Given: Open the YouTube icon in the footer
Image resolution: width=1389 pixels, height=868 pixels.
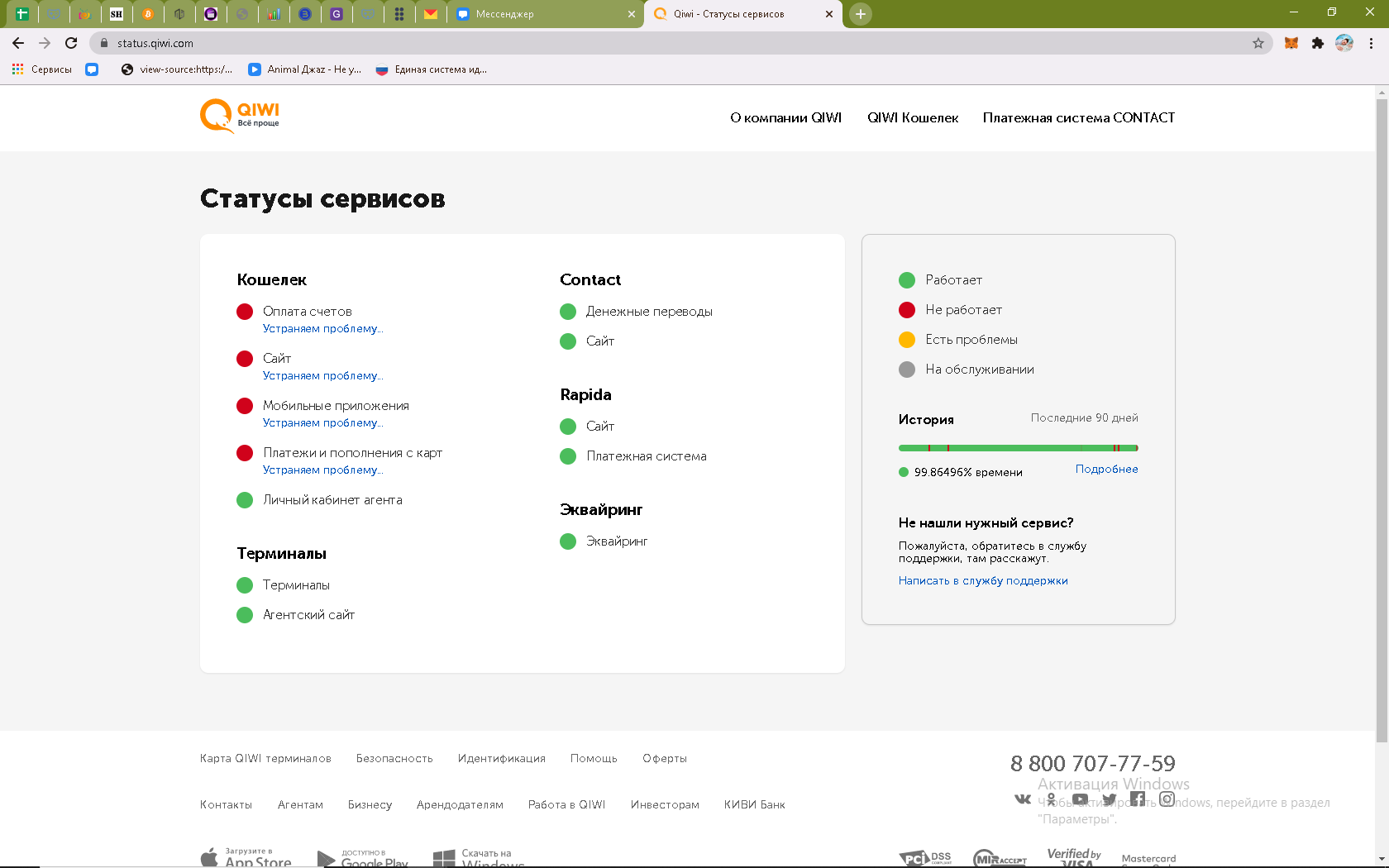Looking at the screenshot, I should point(1080,799).
